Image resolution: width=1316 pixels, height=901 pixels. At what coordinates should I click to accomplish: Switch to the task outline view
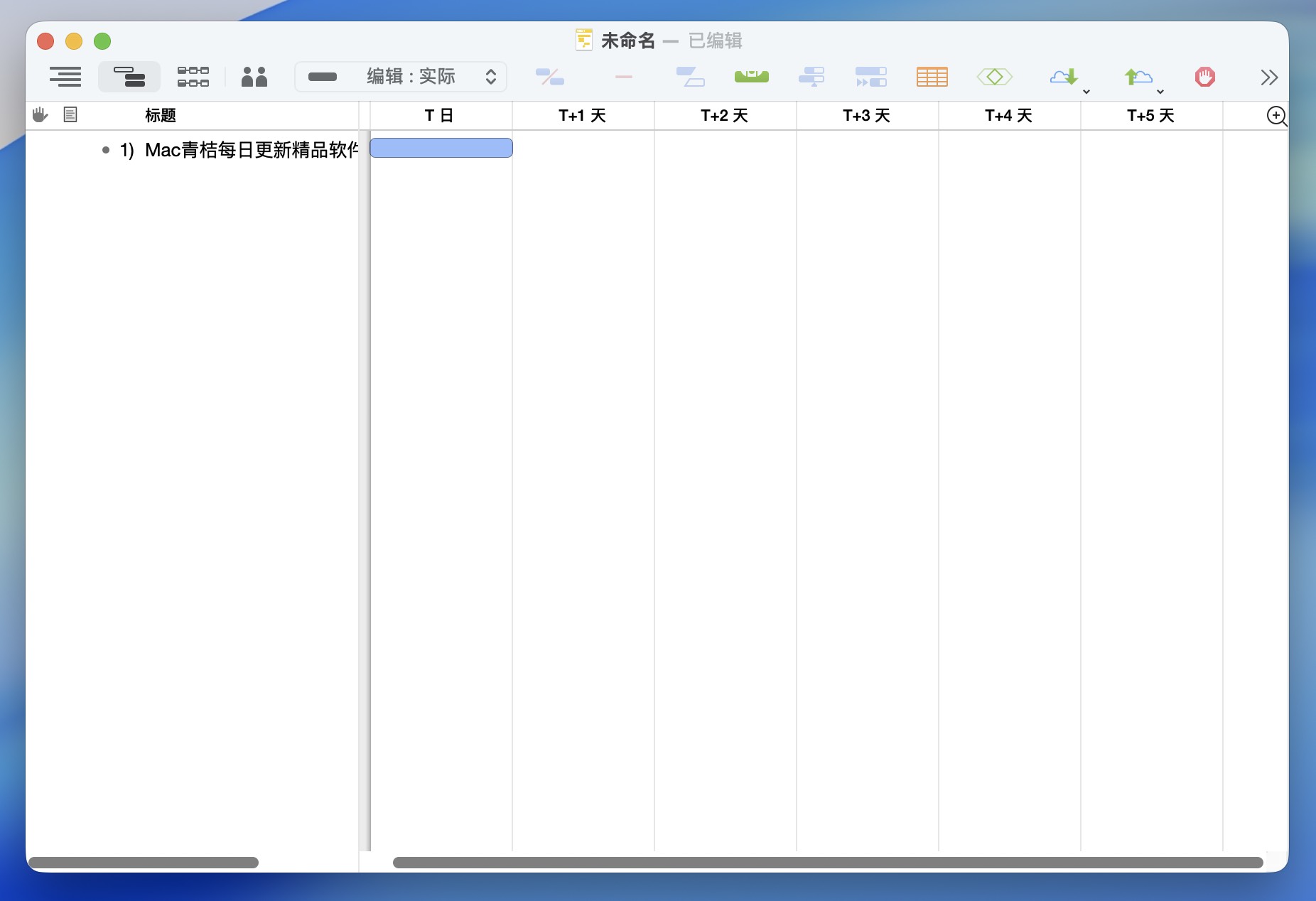click(65, 77)
